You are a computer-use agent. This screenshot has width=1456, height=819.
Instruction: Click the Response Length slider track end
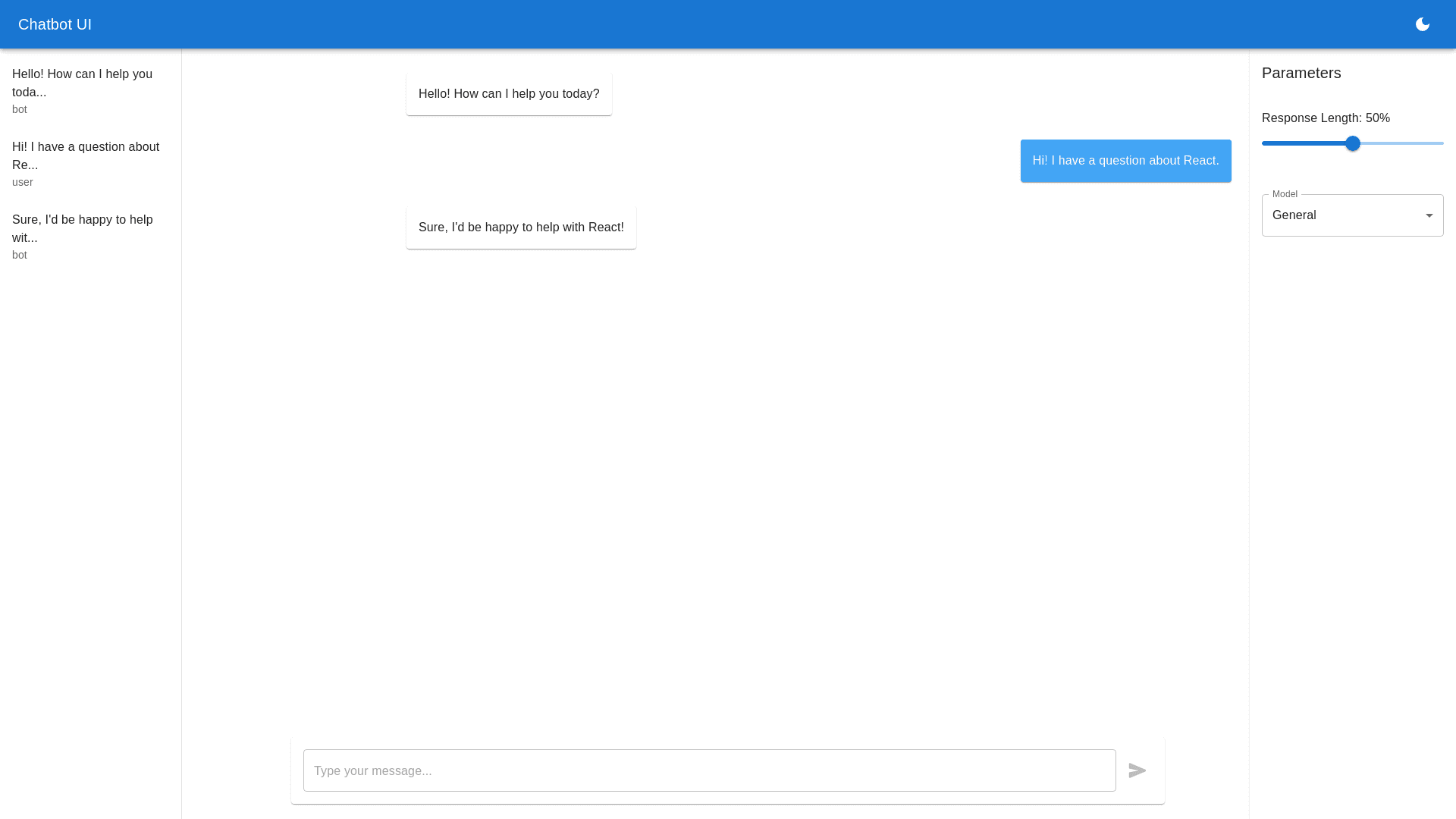tap(1439, 143)
